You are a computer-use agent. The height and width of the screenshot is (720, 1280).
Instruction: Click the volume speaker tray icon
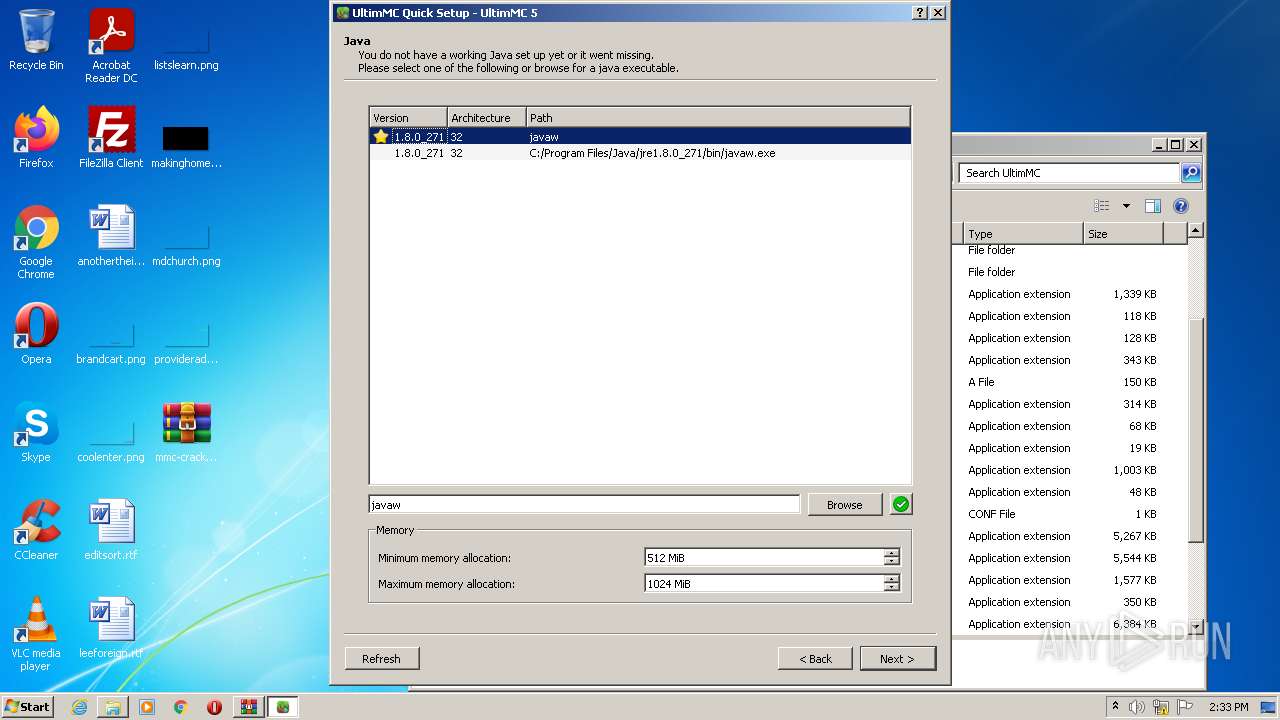[x=1136, y=707]
